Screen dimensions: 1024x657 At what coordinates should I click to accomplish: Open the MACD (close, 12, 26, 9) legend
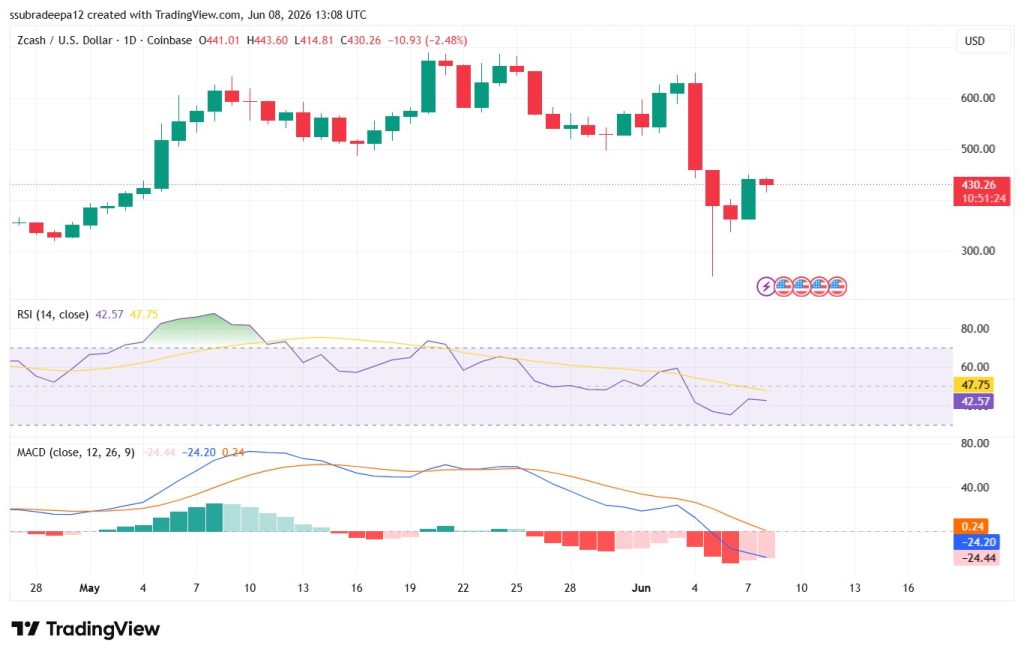coord(76,452)
